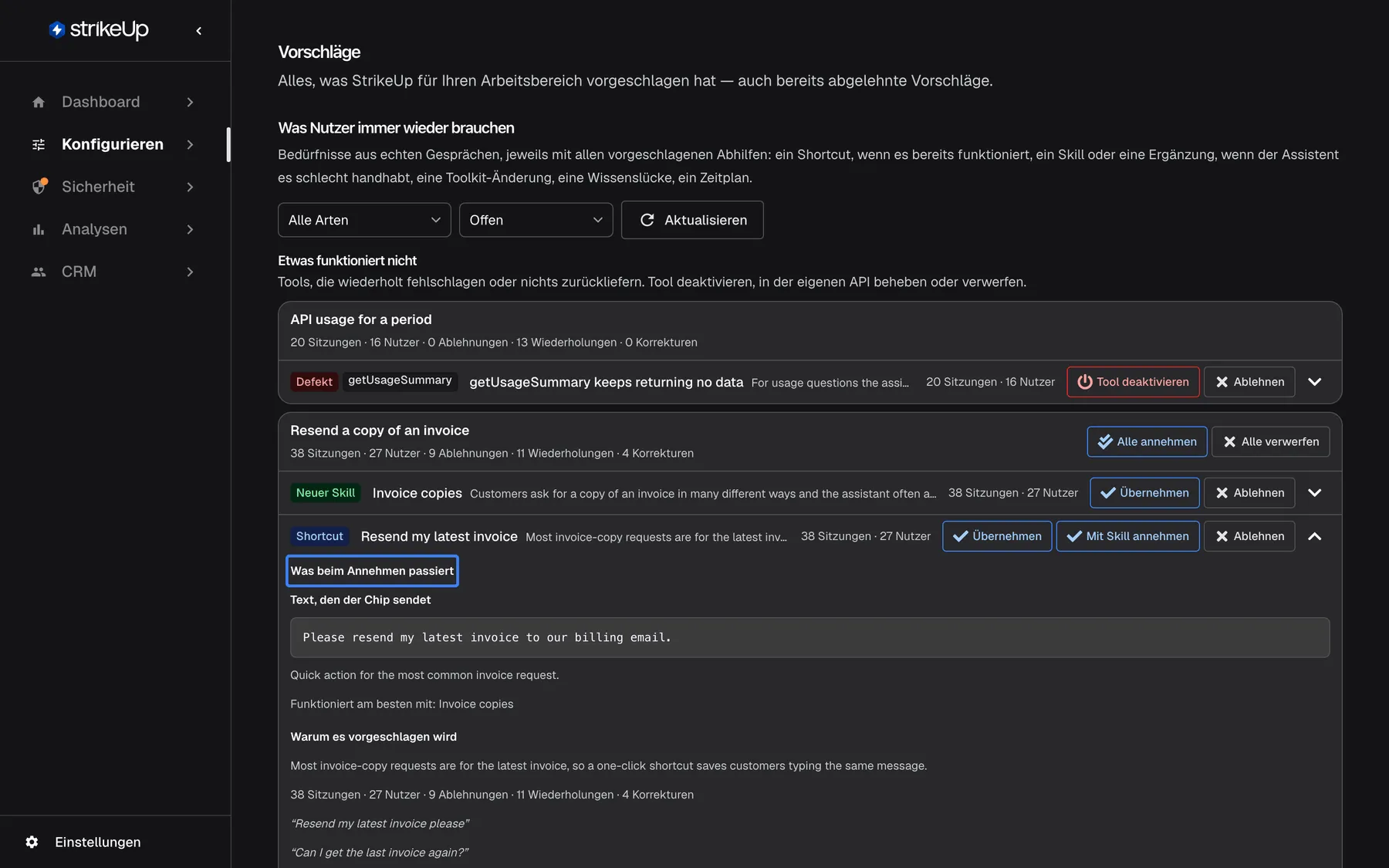Collapse the Resend my latest invoice row

(1315, 536)
